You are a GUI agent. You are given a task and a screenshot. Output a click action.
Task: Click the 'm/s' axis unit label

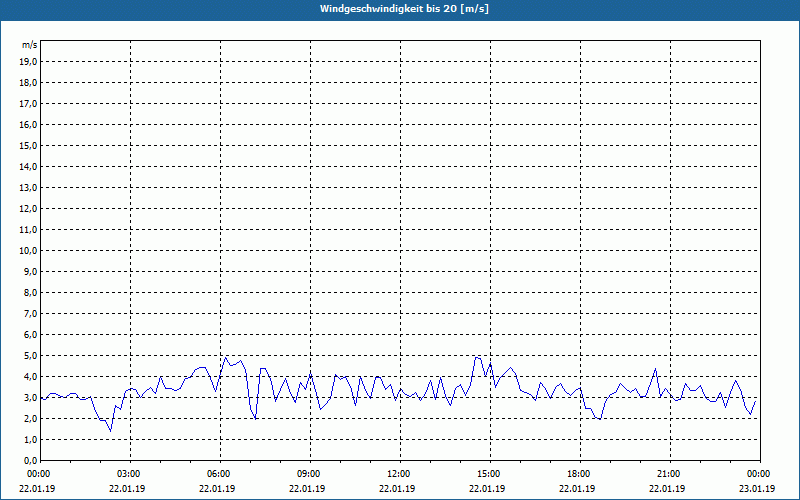tap(29, 45)
